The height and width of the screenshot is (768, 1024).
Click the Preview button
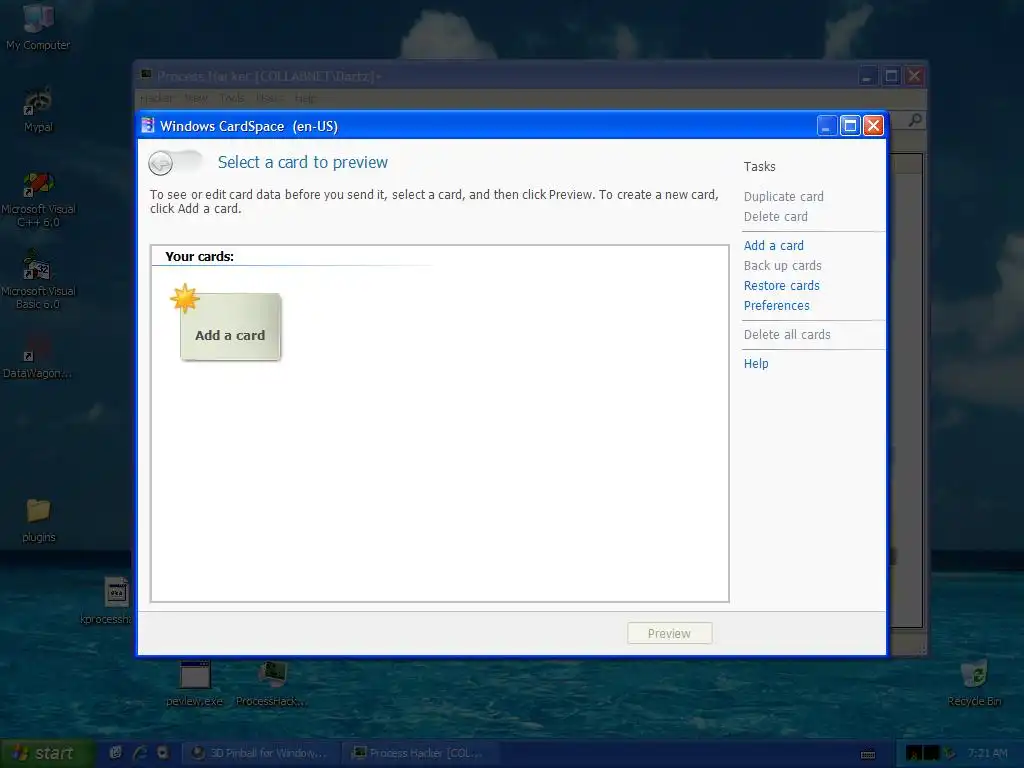click(669, 633)
